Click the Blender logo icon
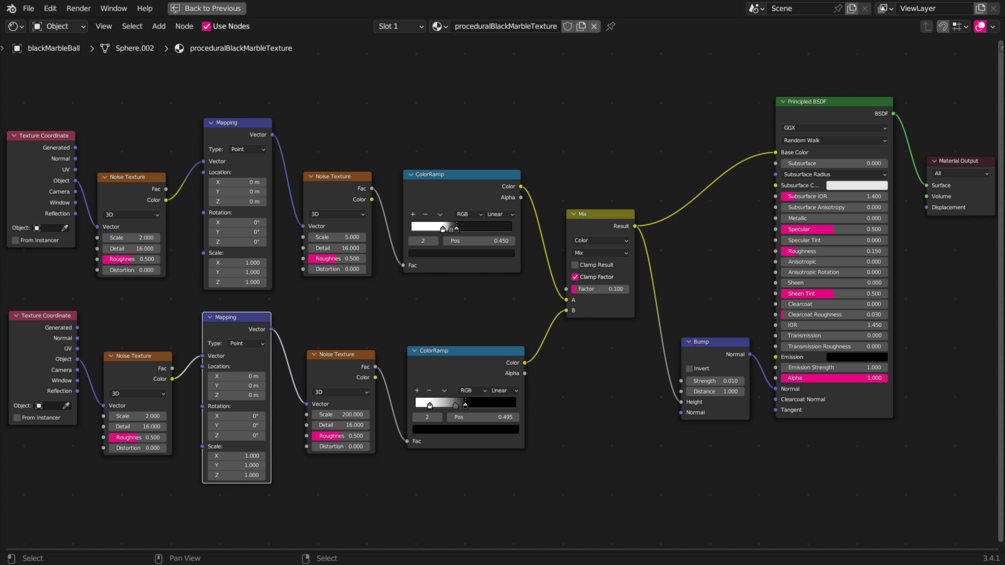This screenshot has height=565, width=1005. (x=11, y=8)
